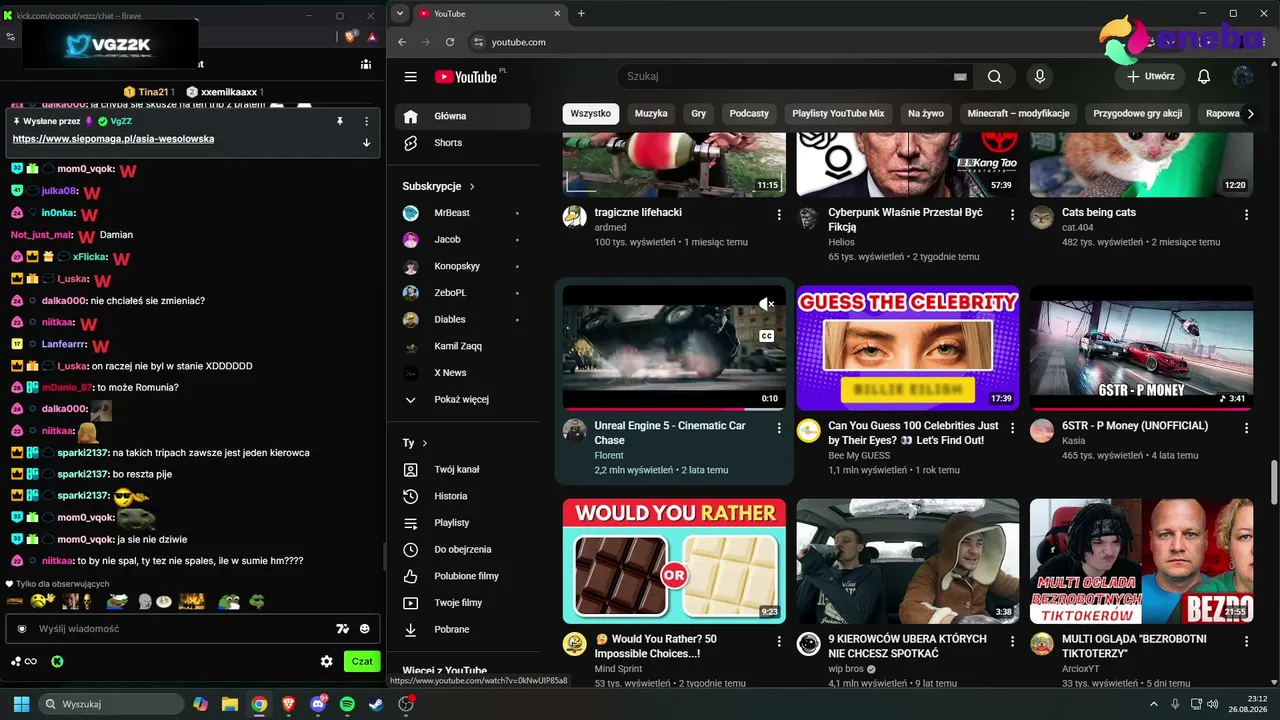Send message with the green Czat button
1280x720 pixels.
click(x=362, y=661)
